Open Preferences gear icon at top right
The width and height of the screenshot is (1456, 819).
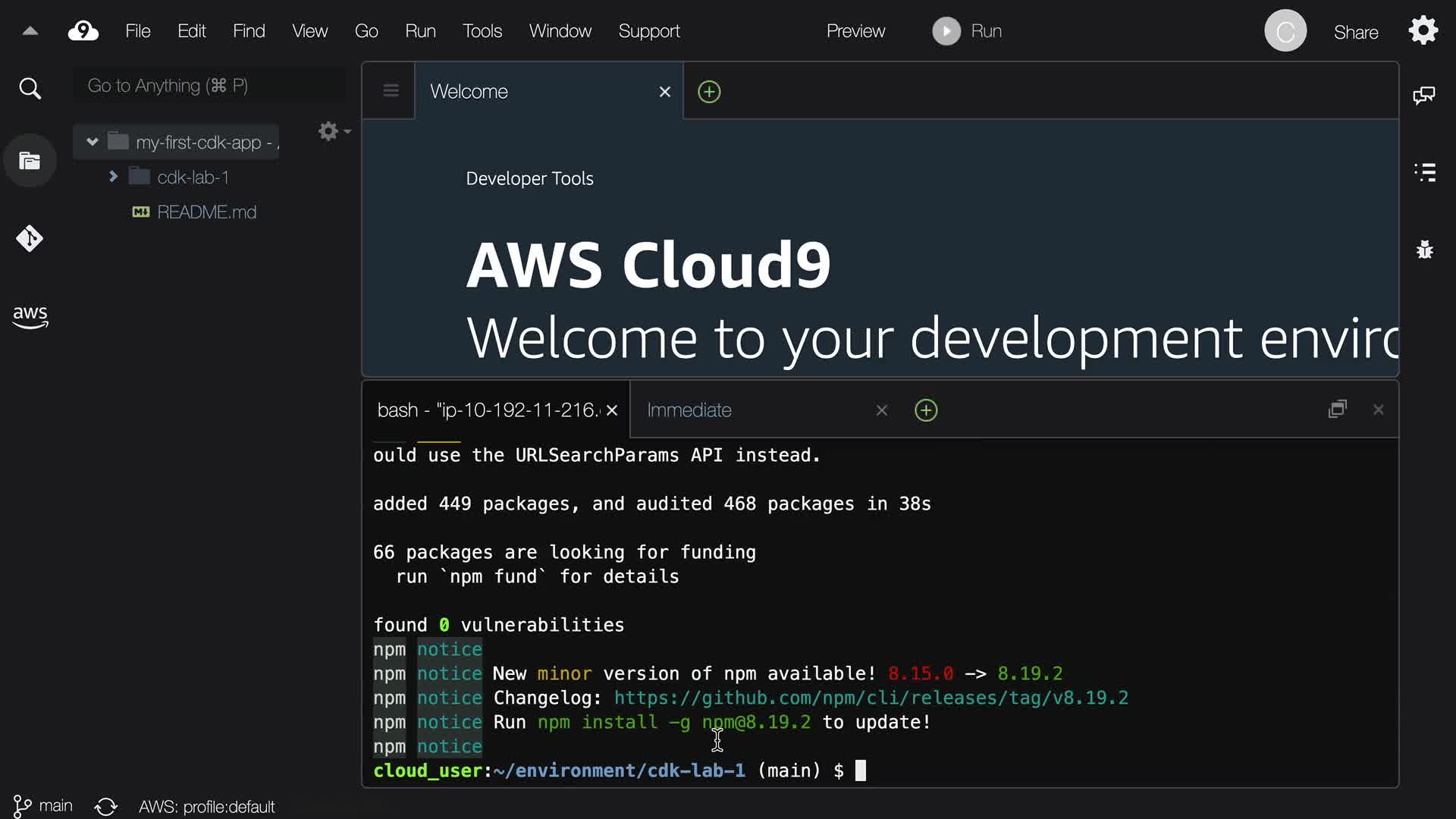coord(1423,31)
